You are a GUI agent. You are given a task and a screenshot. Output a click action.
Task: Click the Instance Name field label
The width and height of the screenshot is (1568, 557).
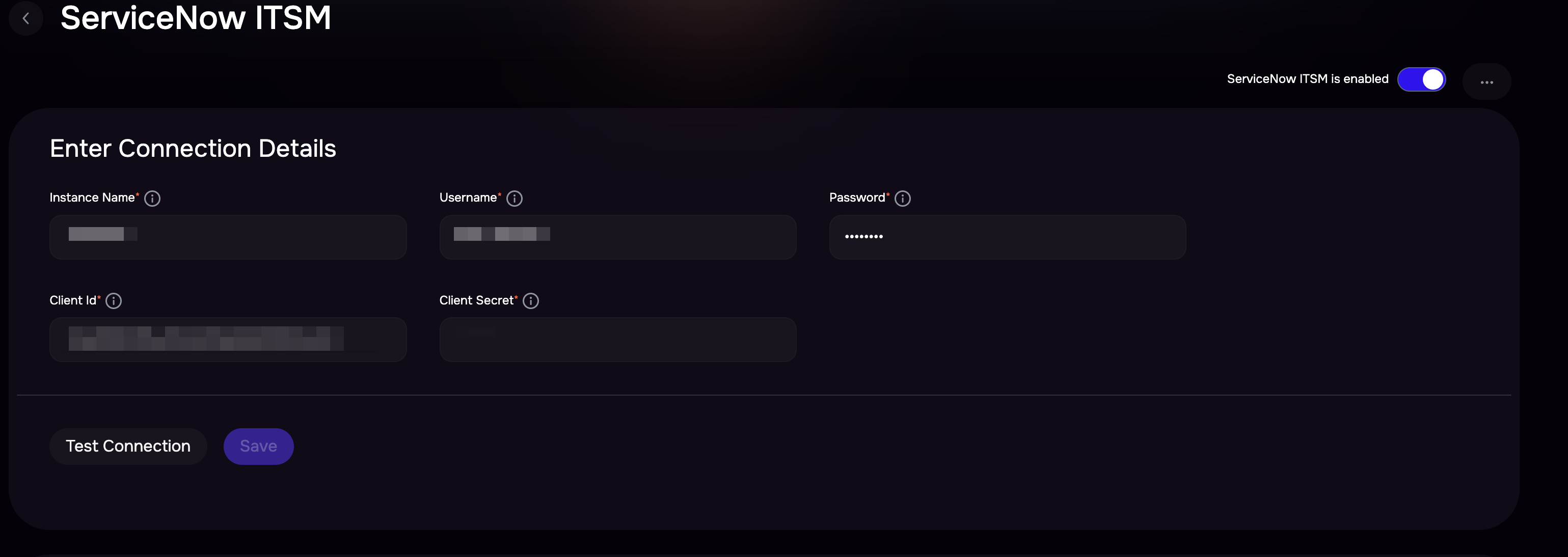pyautogui.click(x=92, y=198)
